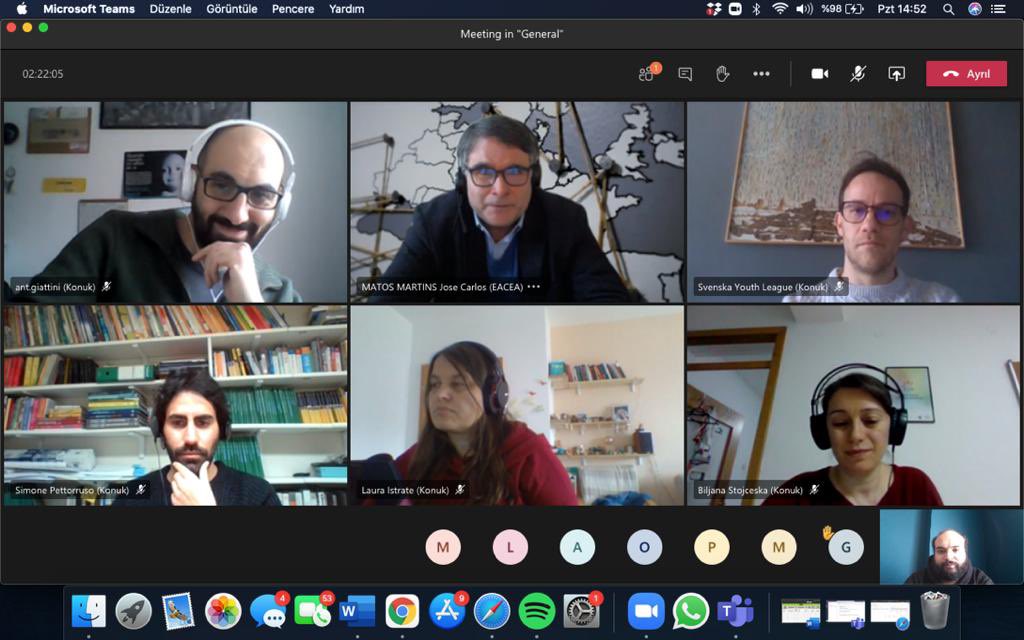Select Laura Istrate's video tile
Screen dimensions: 1024x640
coord(517,405)
